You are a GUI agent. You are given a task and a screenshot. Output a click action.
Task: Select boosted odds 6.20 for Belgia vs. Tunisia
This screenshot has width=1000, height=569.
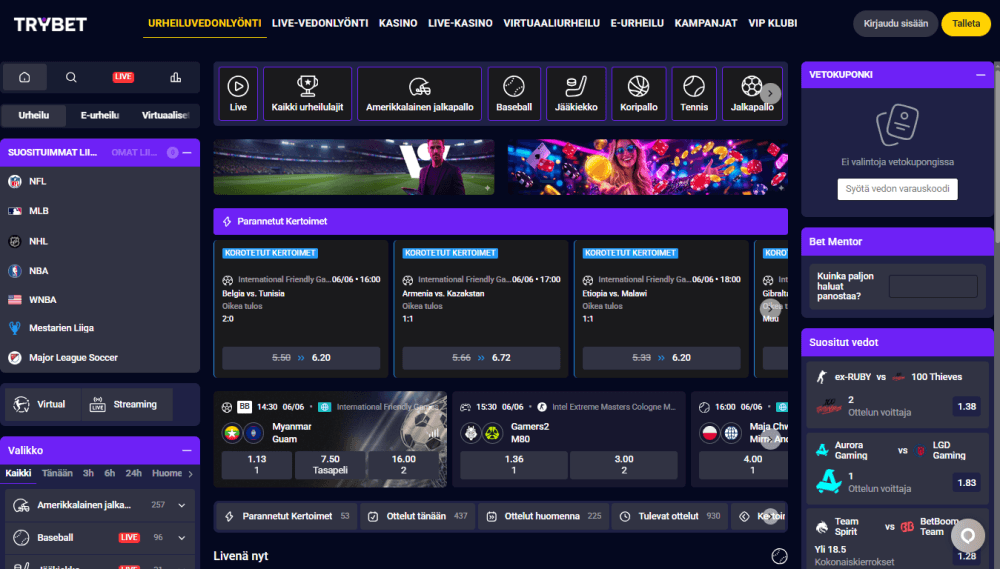(301, 358)
